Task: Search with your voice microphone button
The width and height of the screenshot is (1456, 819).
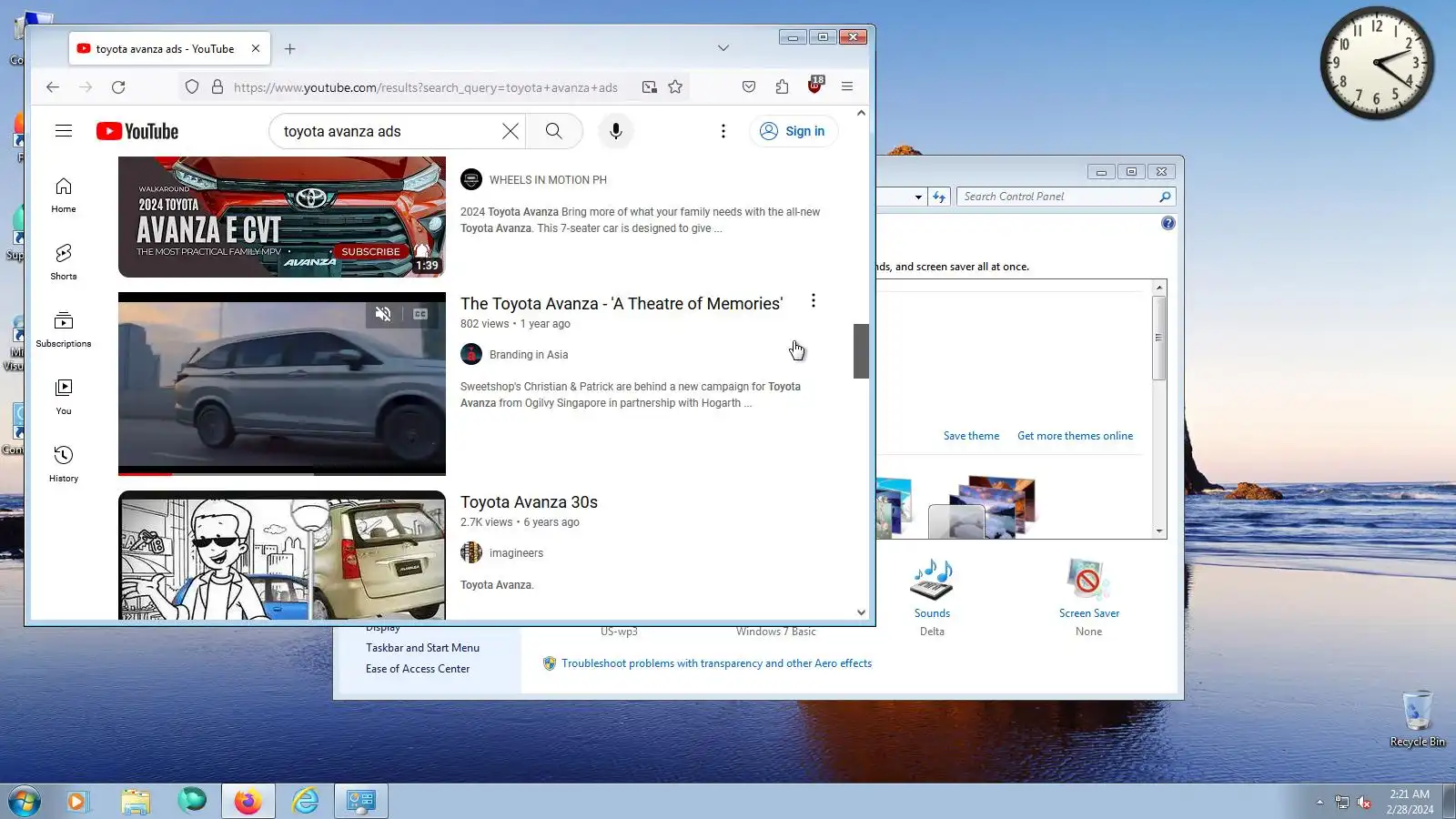Action: (x=616, y=131)
